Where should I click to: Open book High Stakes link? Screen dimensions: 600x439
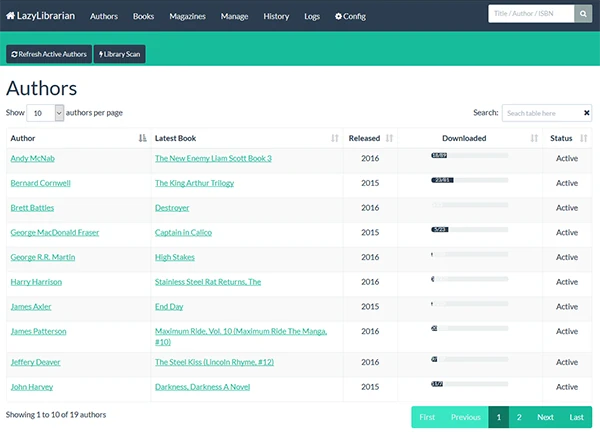(x=175, y=257)
